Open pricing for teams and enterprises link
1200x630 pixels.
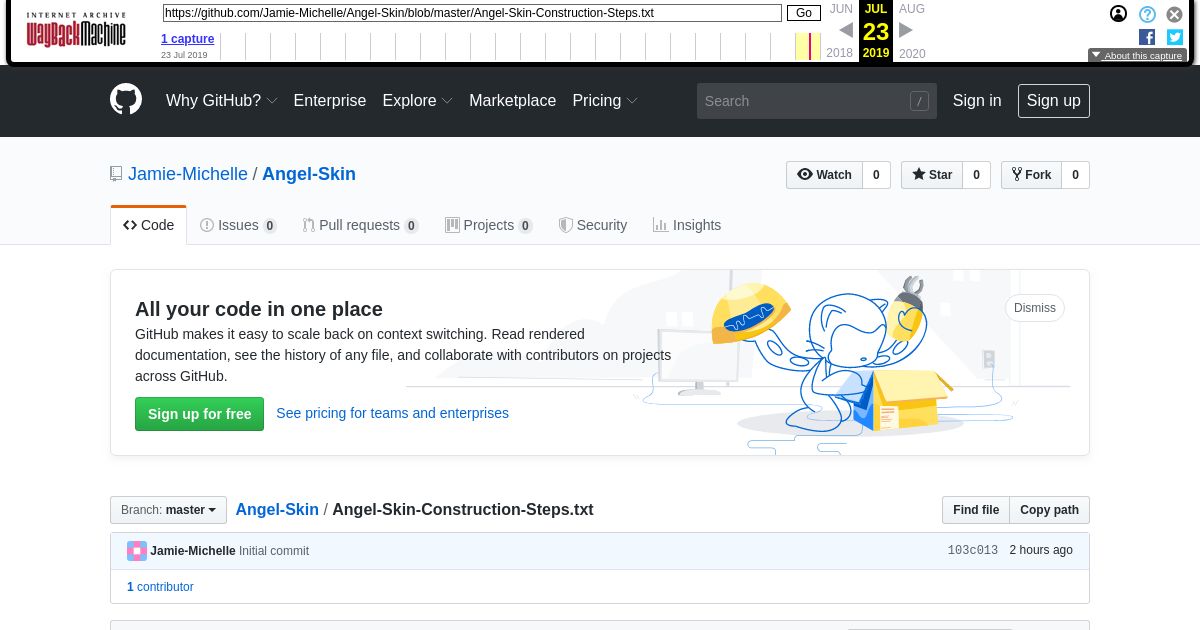(x=392, y=413)
